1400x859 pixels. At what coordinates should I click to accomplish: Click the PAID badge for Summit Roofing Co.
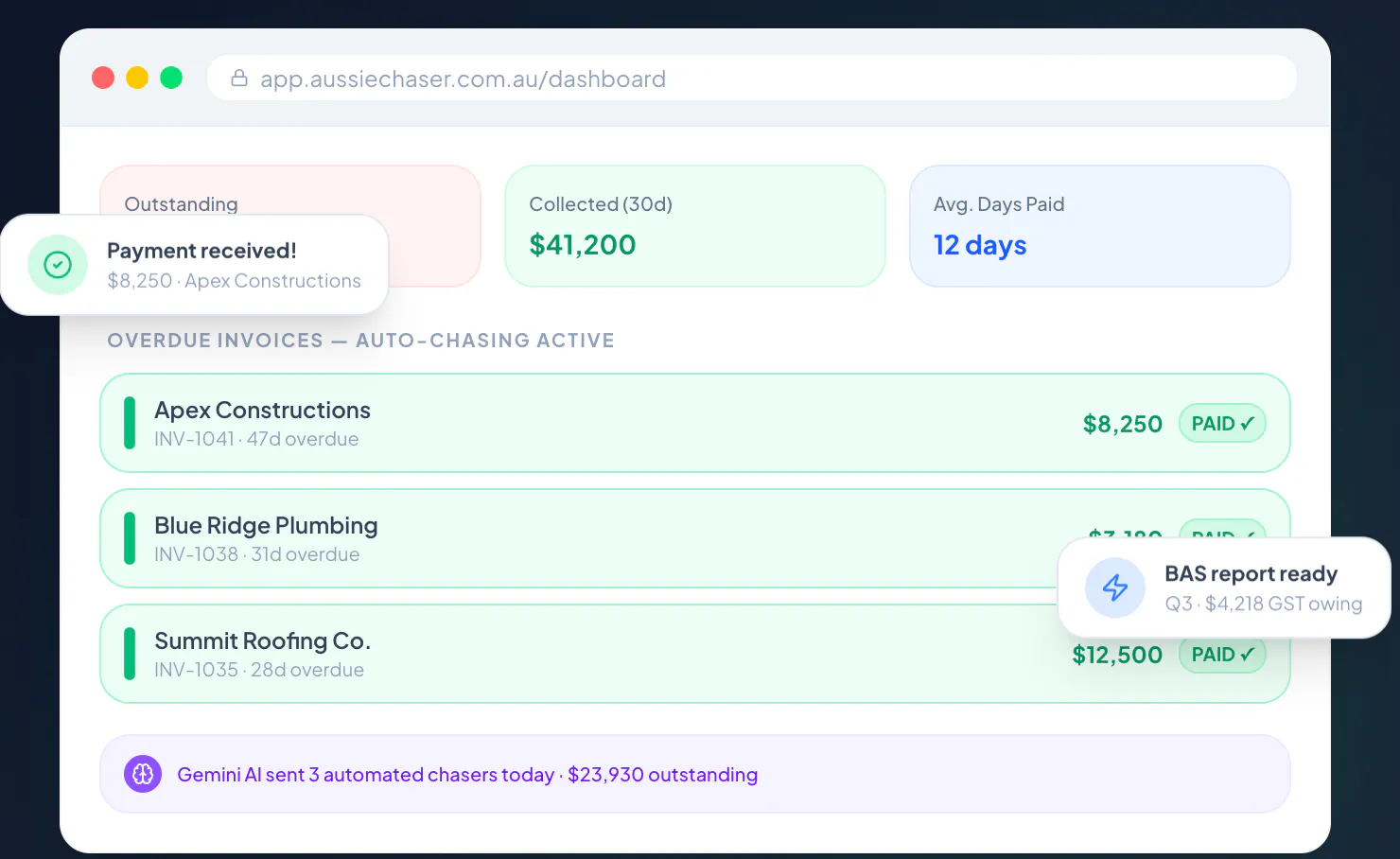click(1222, 655)
